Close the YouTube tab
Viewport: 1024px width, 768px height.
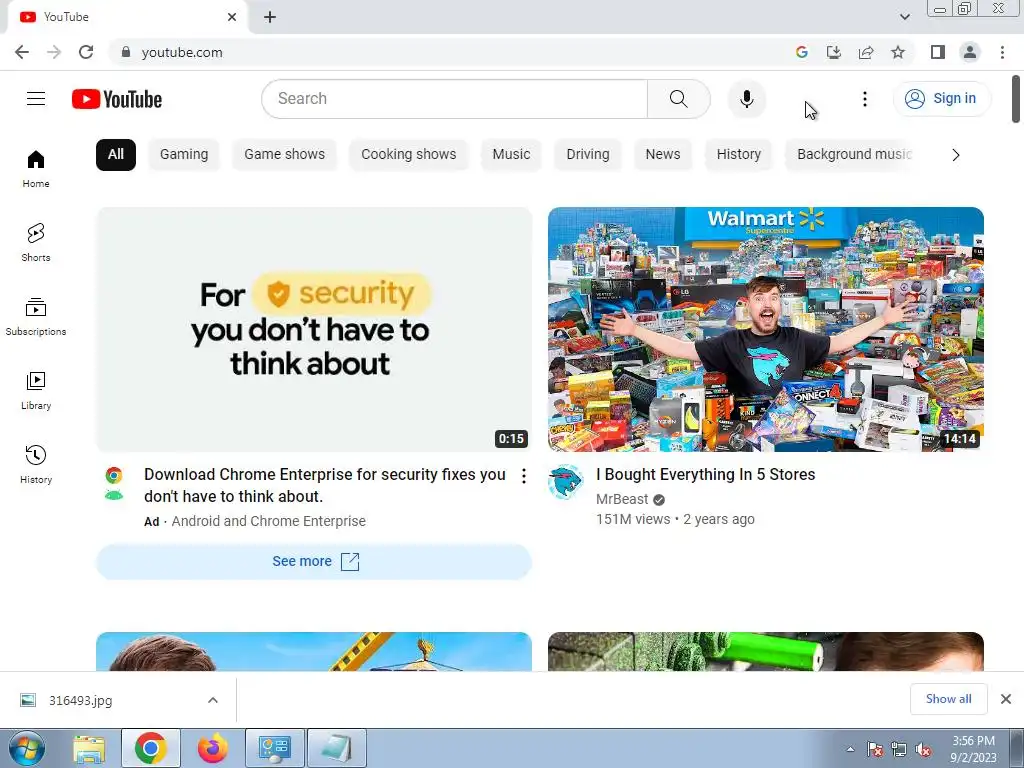(x=232, y=17)
